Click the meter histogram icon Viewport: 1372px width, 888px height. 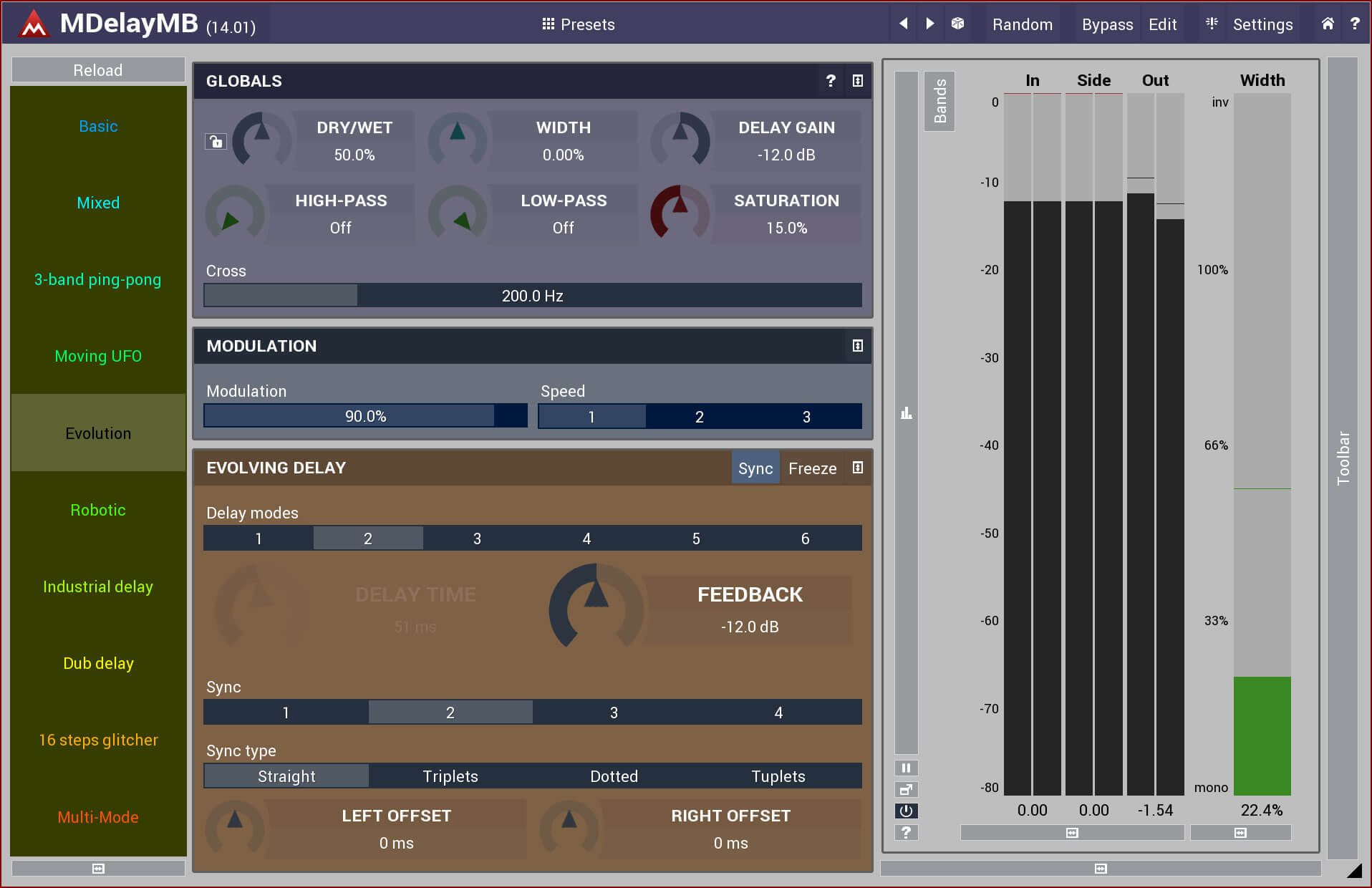907,413
